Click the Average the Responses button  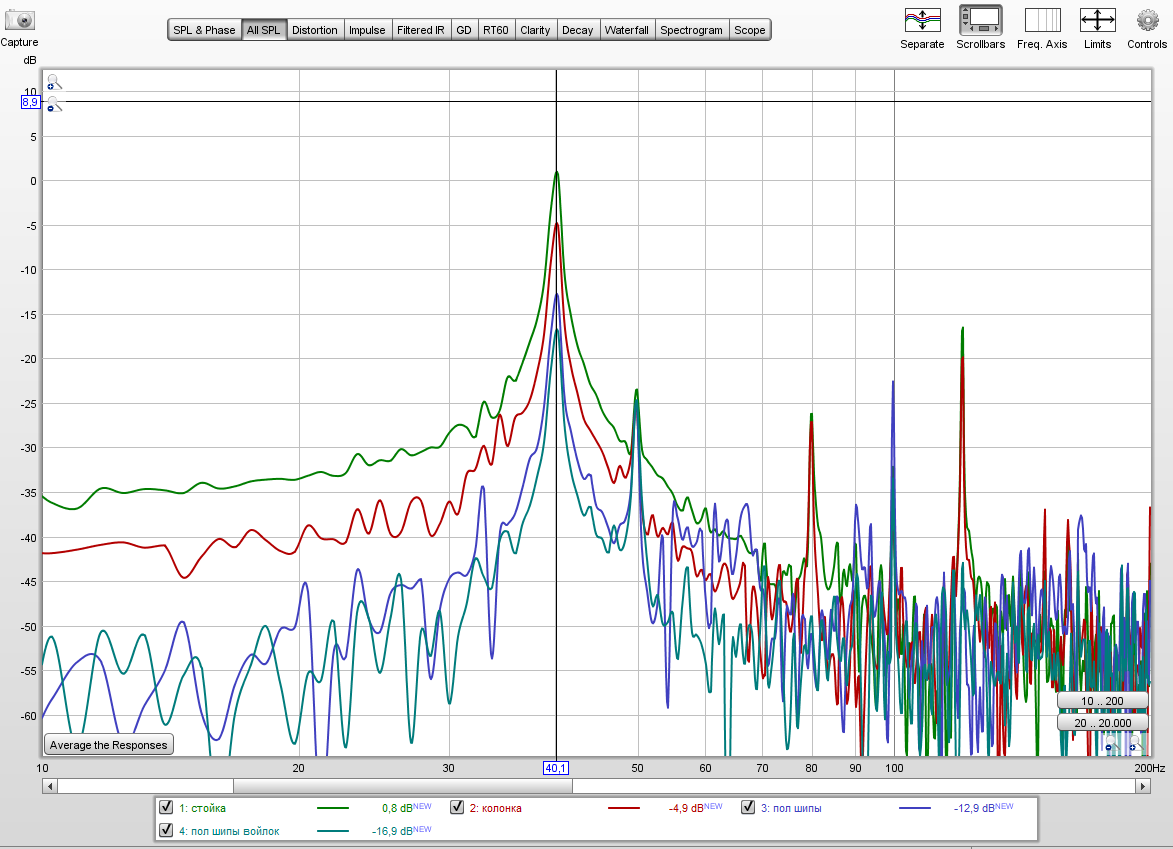(x=109, y=745)
